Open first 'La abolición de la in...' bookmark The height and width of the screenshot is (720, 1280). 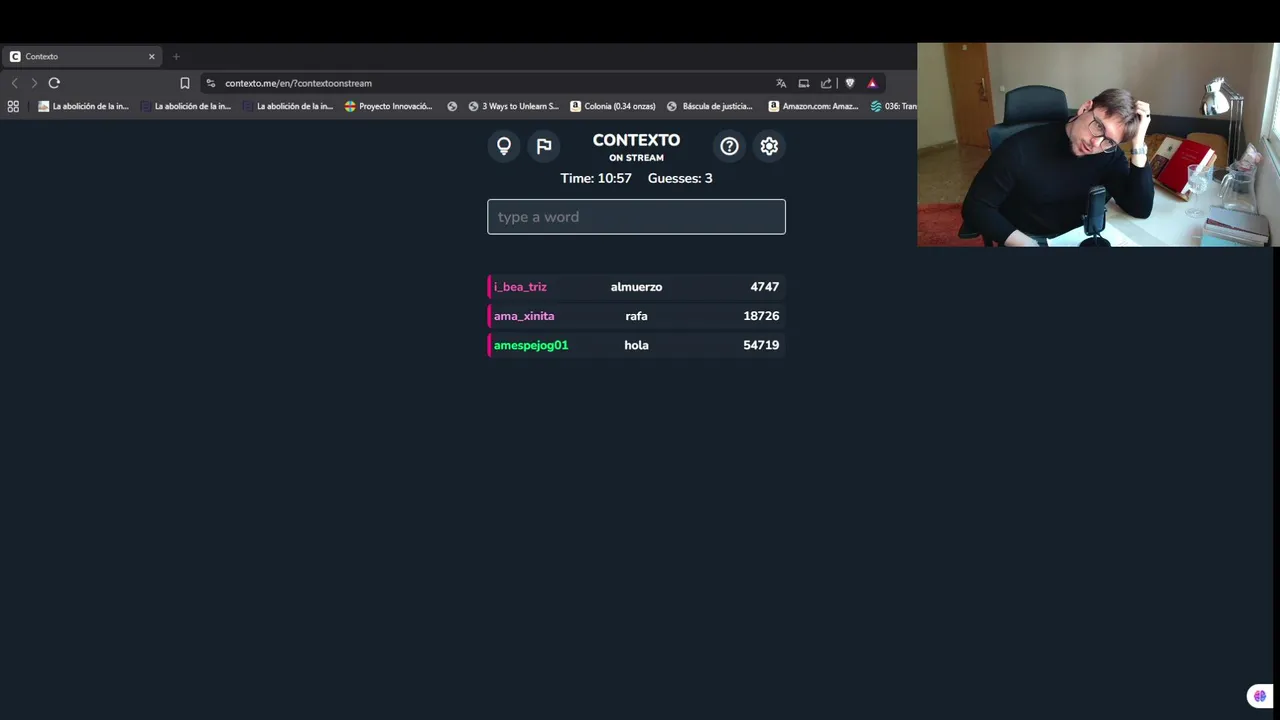coord(84,106)
